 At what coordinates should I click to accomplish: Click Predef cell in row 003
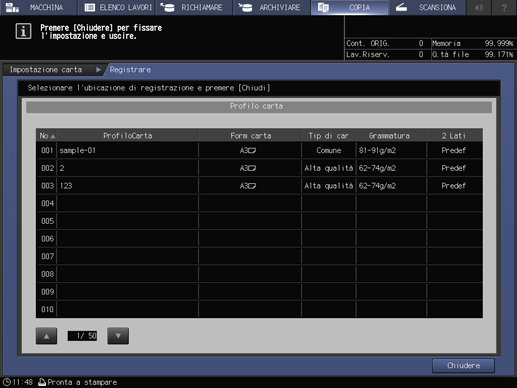click(455, 186)
